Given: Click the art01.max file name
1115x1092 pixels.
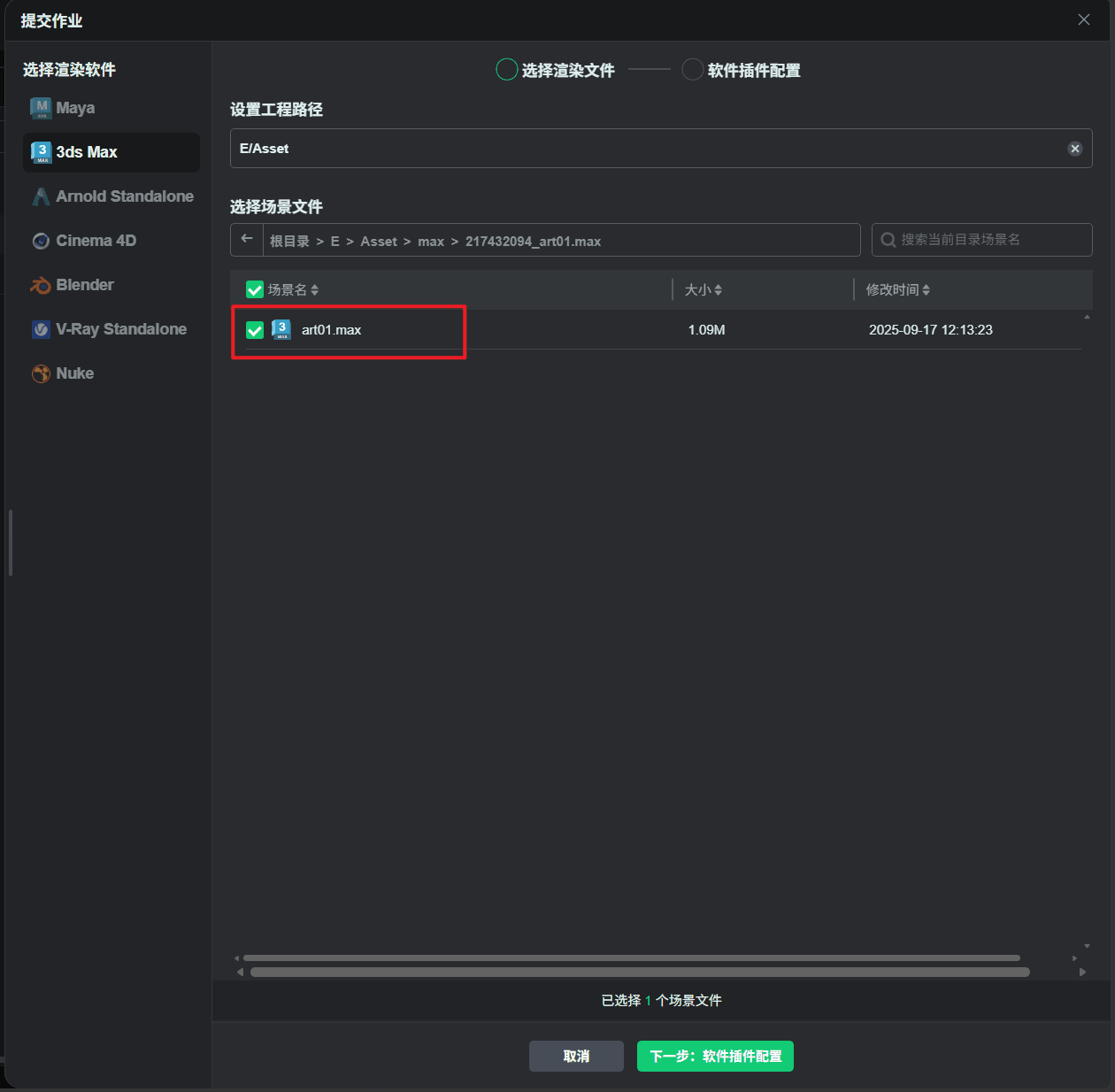Looking at the screenshot, I should [x=332, y=330].
